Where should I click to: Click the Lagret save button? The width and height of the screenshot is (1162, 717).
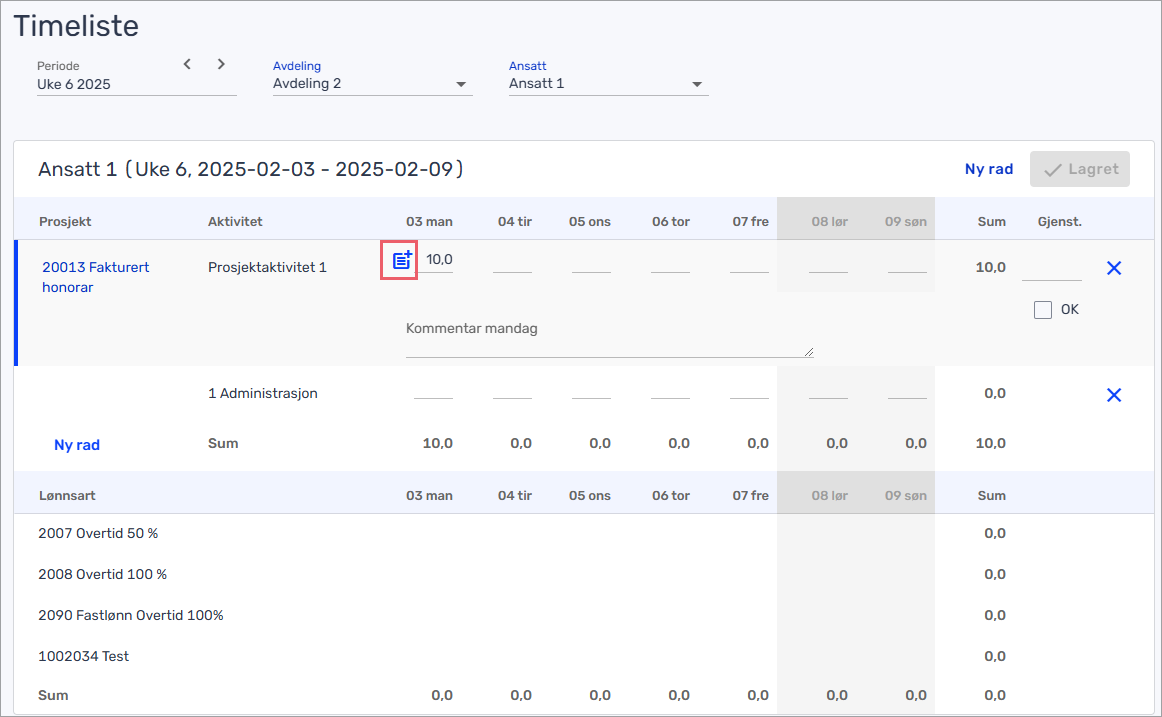tap(1079, 169)
